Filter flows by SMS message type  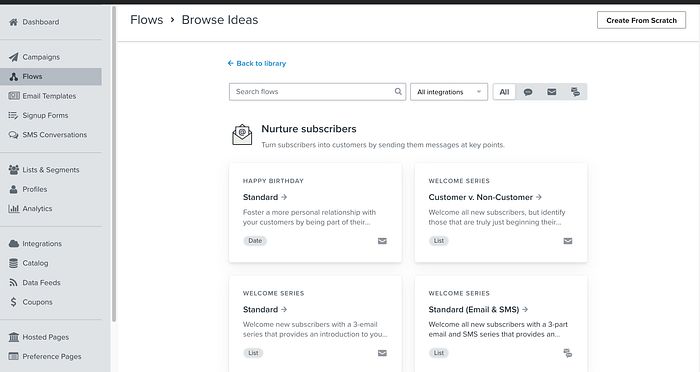(528, 92)
